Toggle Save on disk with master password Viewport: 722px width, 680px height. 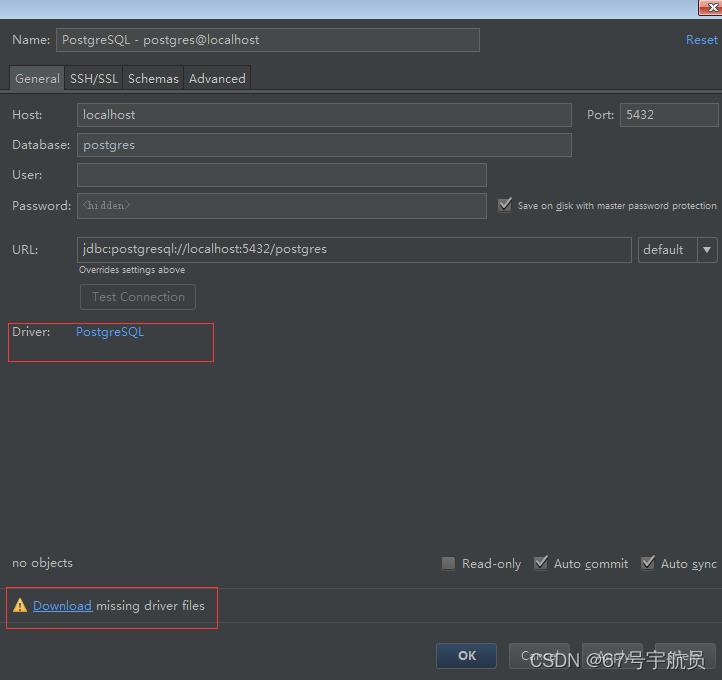coord(505,205)
